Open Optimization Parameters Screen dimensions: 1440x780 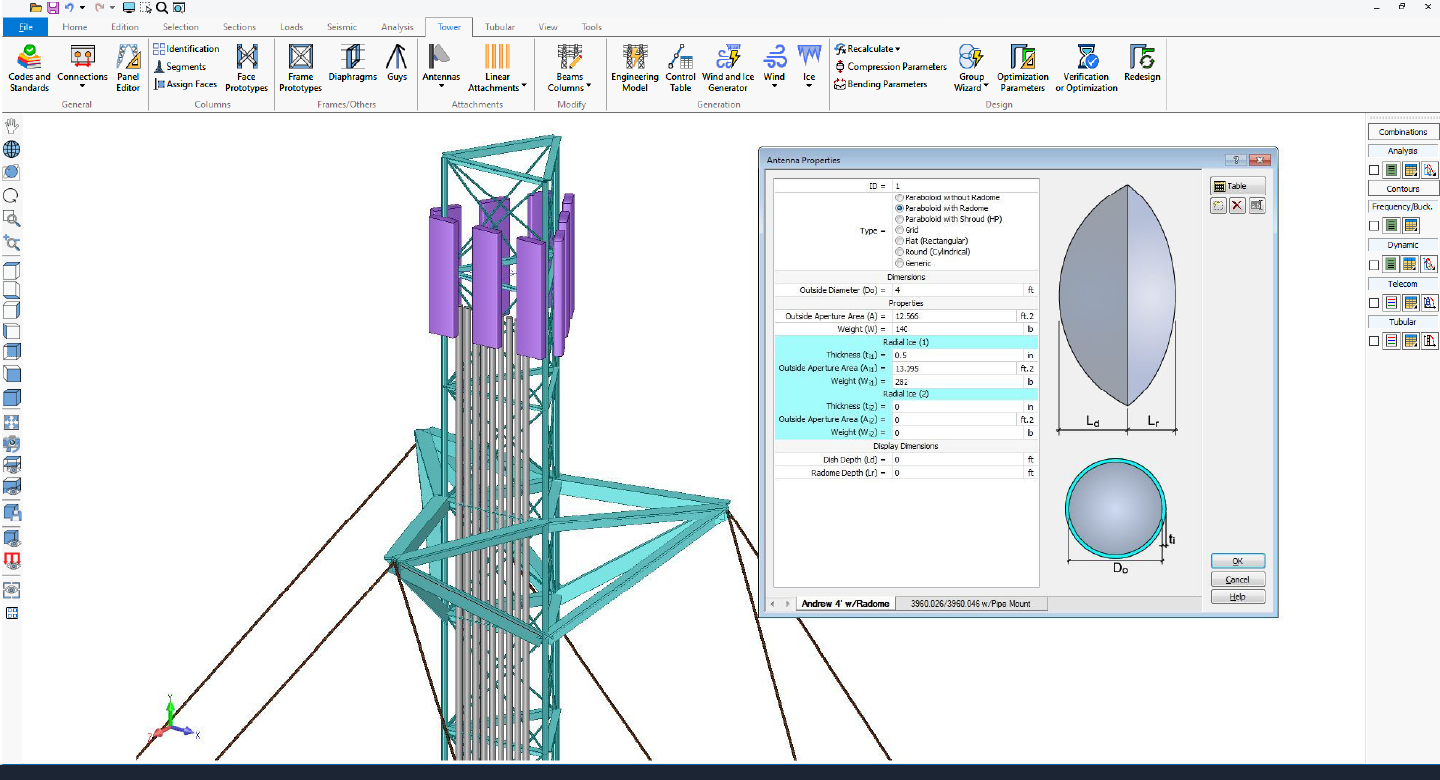click(x=1022, y=67)
